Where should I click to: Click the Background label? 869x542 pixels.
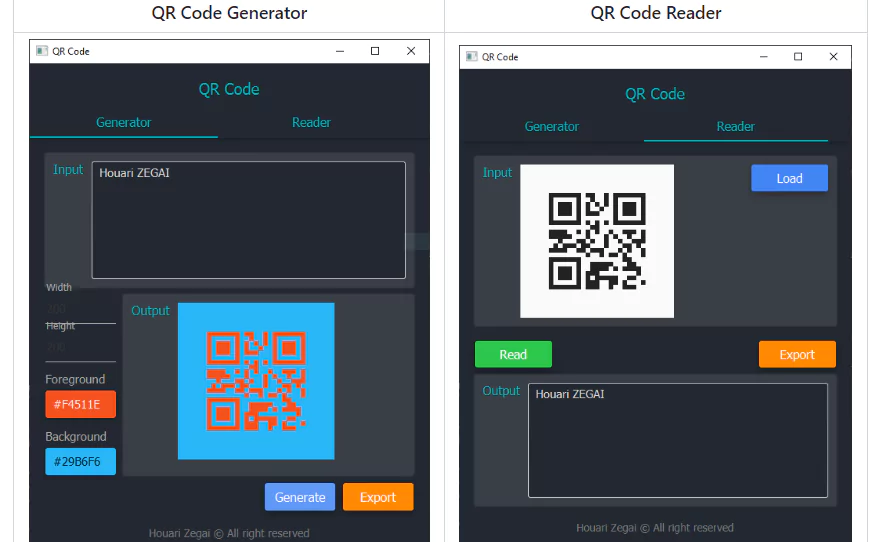[x=76, y=437]
